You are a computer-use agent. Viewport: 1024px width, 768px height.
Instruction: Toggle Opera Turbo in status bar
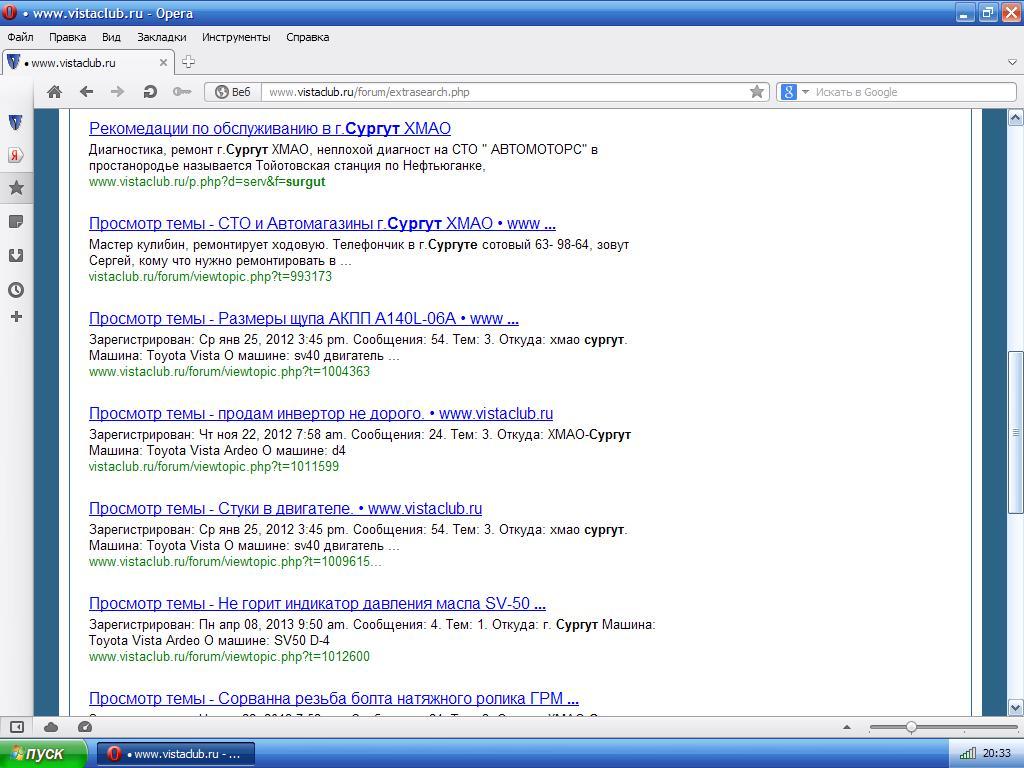click(85, 727)
